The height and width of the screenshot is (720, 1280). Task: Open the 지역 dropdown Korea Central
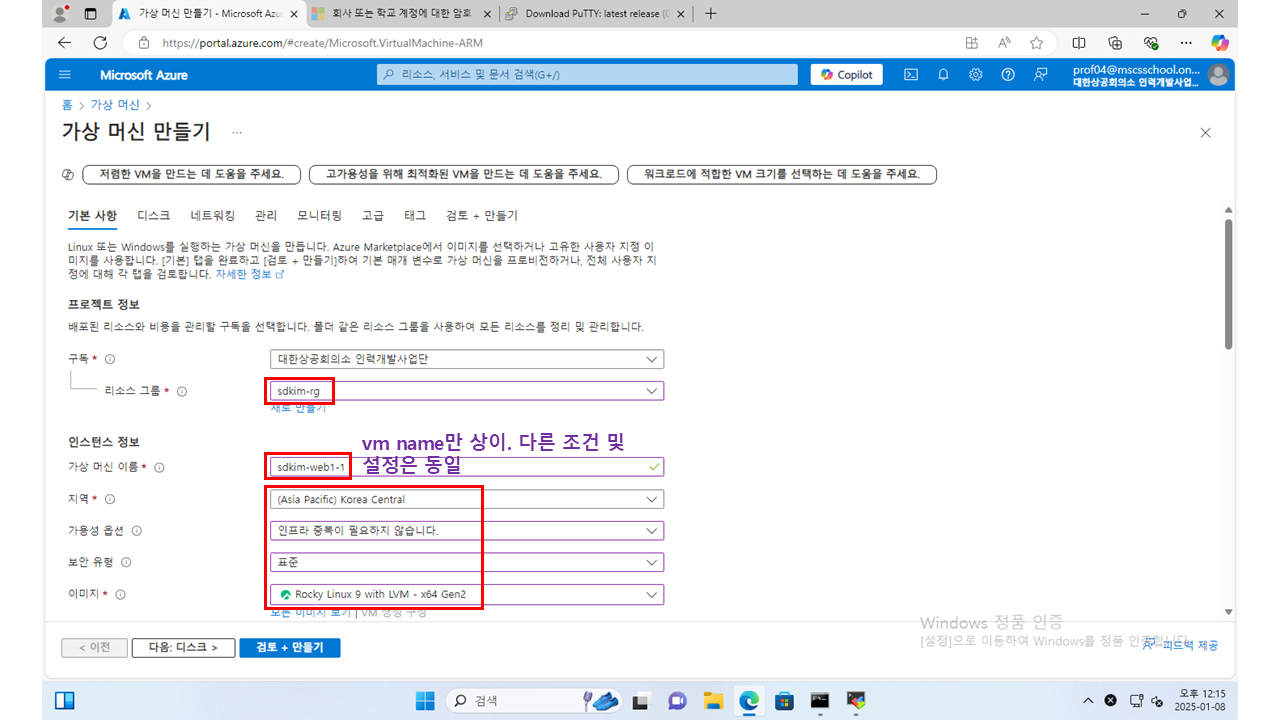tap(467, 499)
